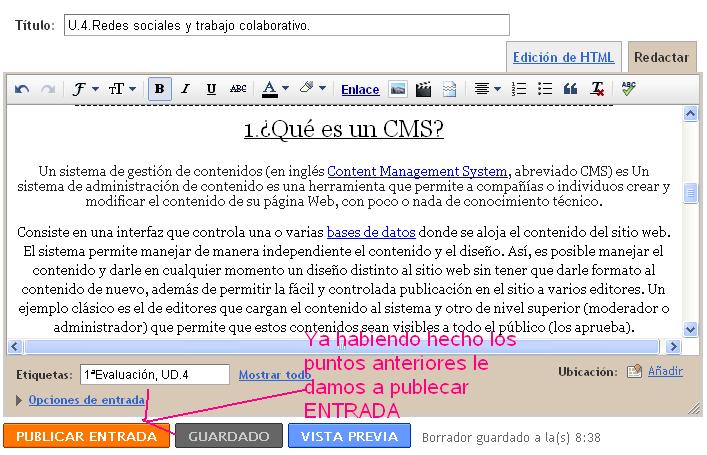Select the Redactar tab
The width and height of the screenshot is (707, 455).
click(x=661, y=57)
